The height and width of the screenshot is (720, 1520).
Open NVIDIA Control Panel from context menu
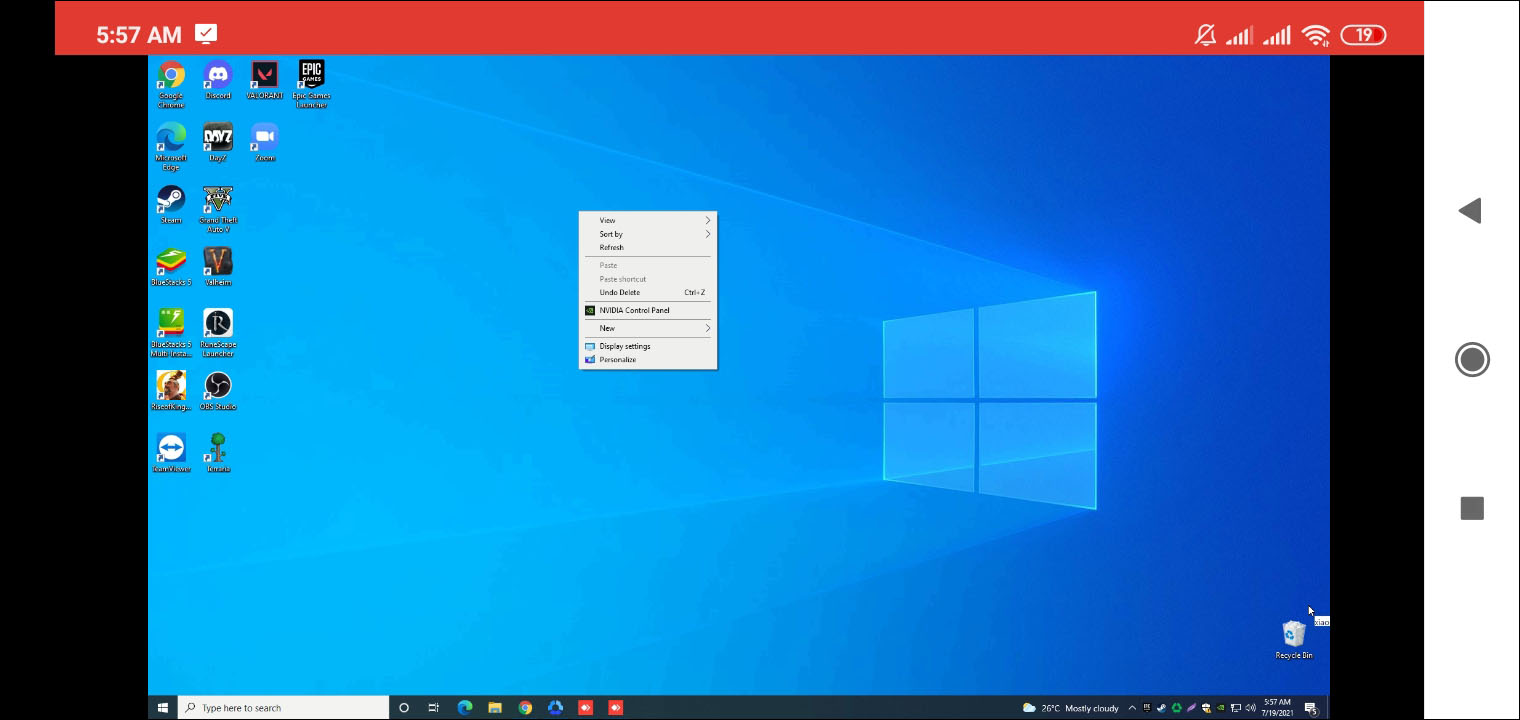pos(634,310)
